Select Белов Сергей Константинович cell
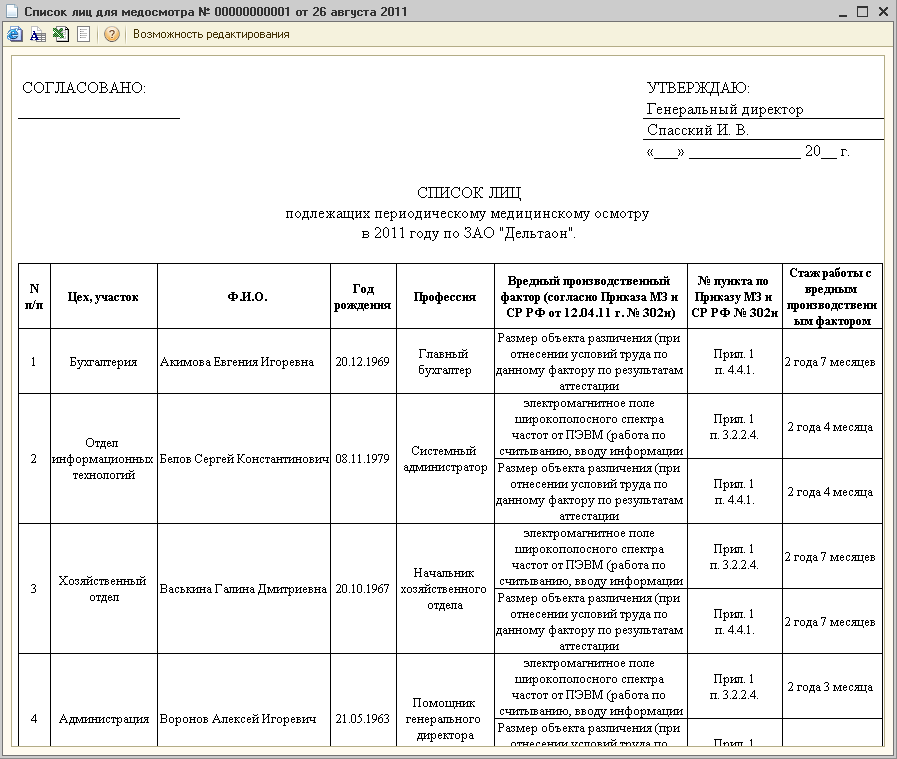Screen dimensions: 897x759 point(244,459)
